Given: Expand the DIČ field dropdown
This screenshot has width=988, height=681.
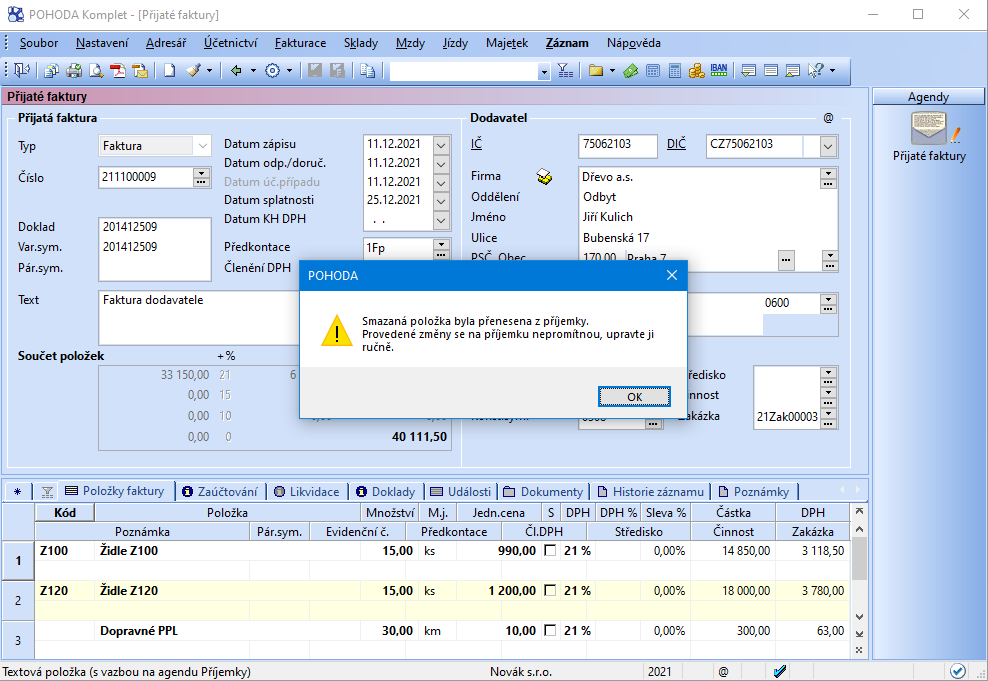Looking at the screenshot, I should click(x=828, y=147).
